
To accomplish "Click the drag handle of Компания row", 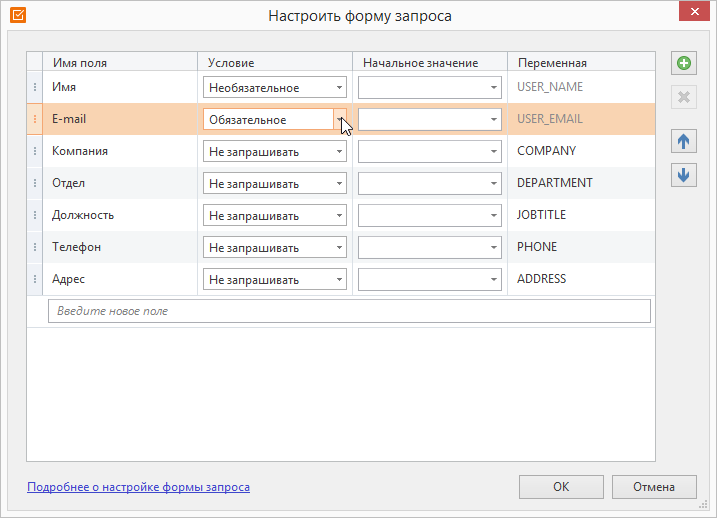I will pos(35,151).
